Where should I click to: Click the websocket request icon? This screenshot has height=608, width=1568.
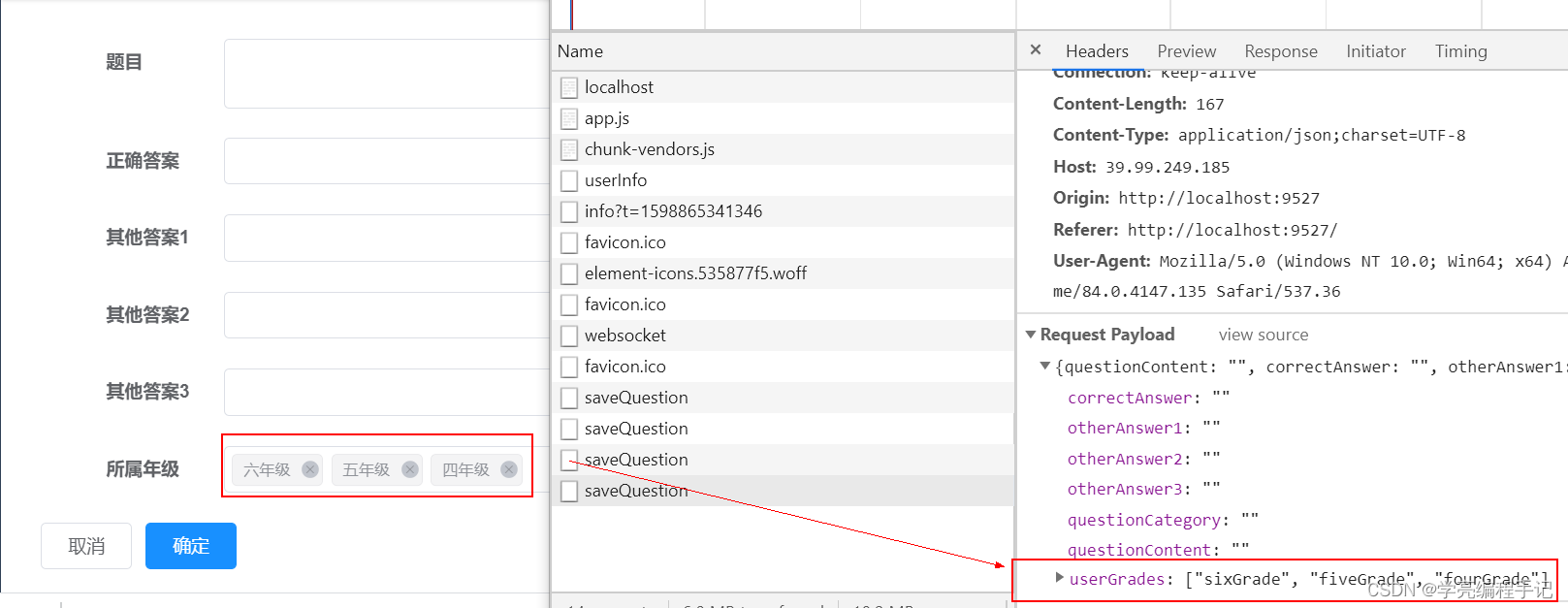tap(569, 336)
